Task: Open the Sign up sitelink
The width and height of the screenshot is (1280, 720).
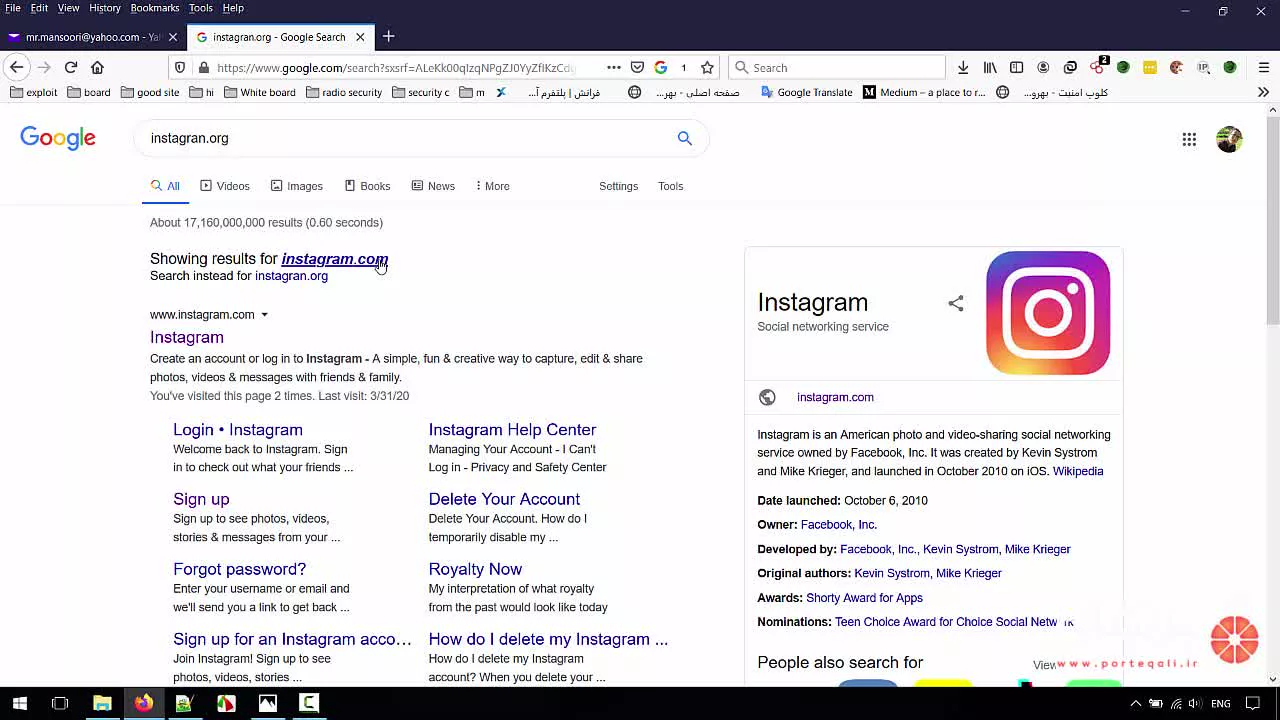Action: pyautogui.click(x=201, y=499)
